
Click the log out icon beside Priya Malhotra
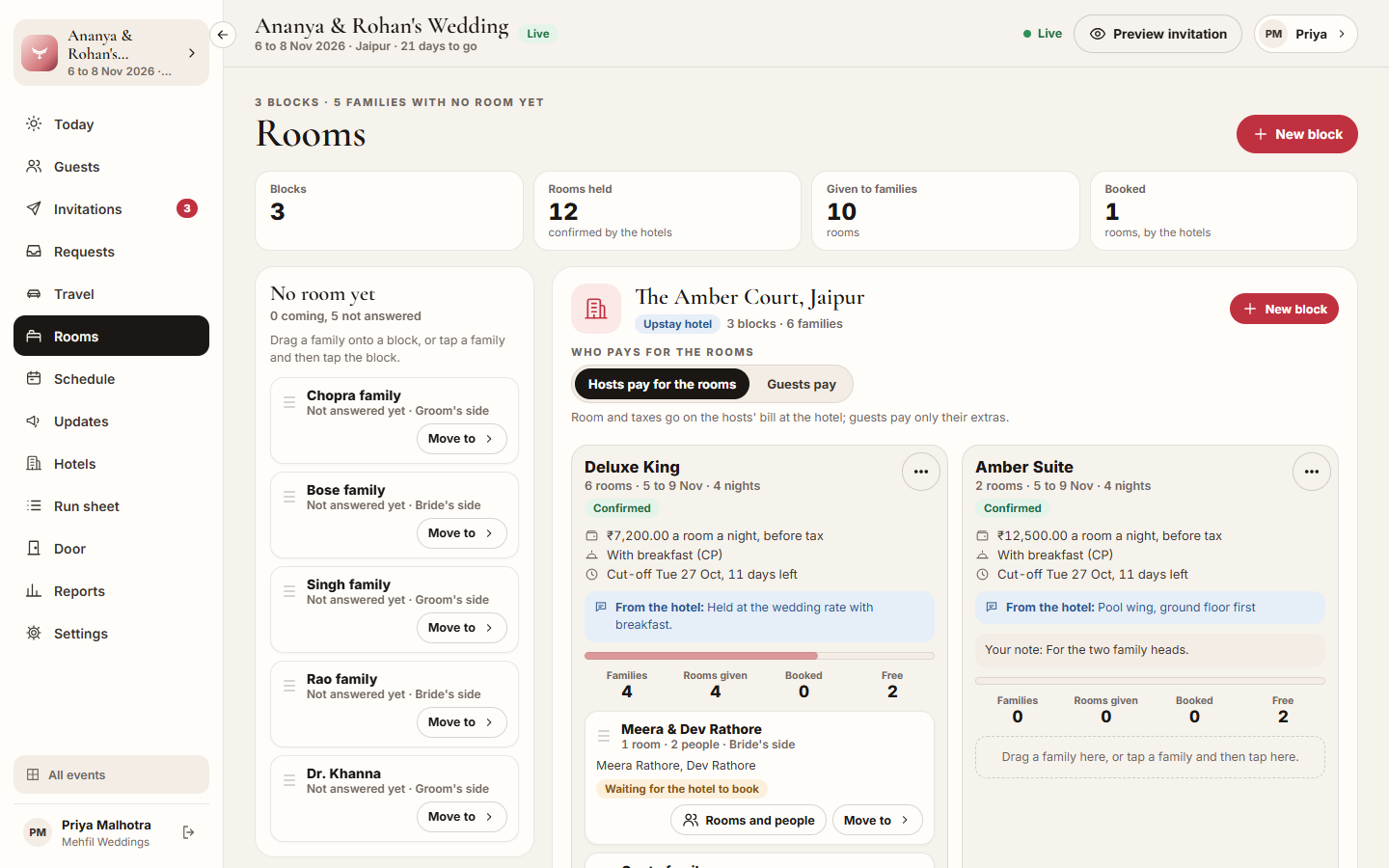click(189, 832)
